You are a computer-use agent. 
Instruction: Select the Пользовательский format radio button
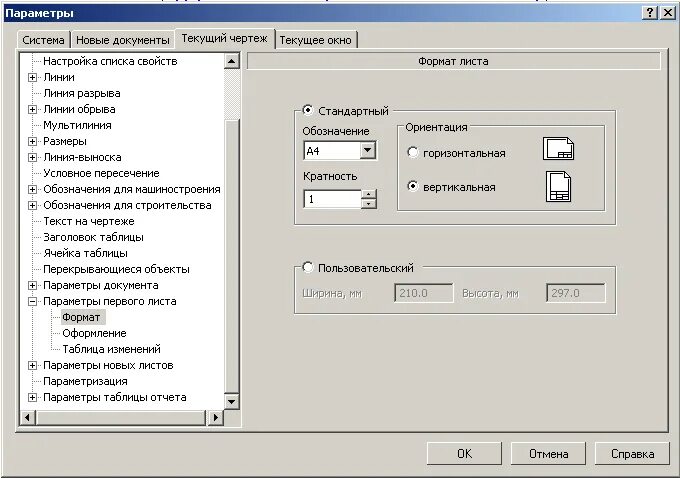307,267
